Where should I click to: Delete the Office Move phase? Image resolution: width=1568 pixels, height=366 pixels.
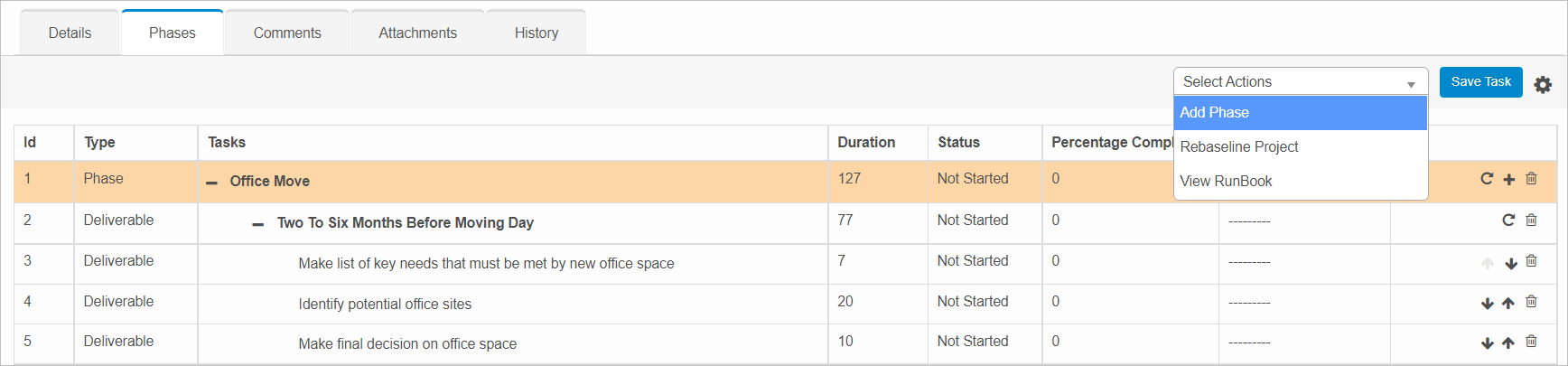coord(1531,179)
